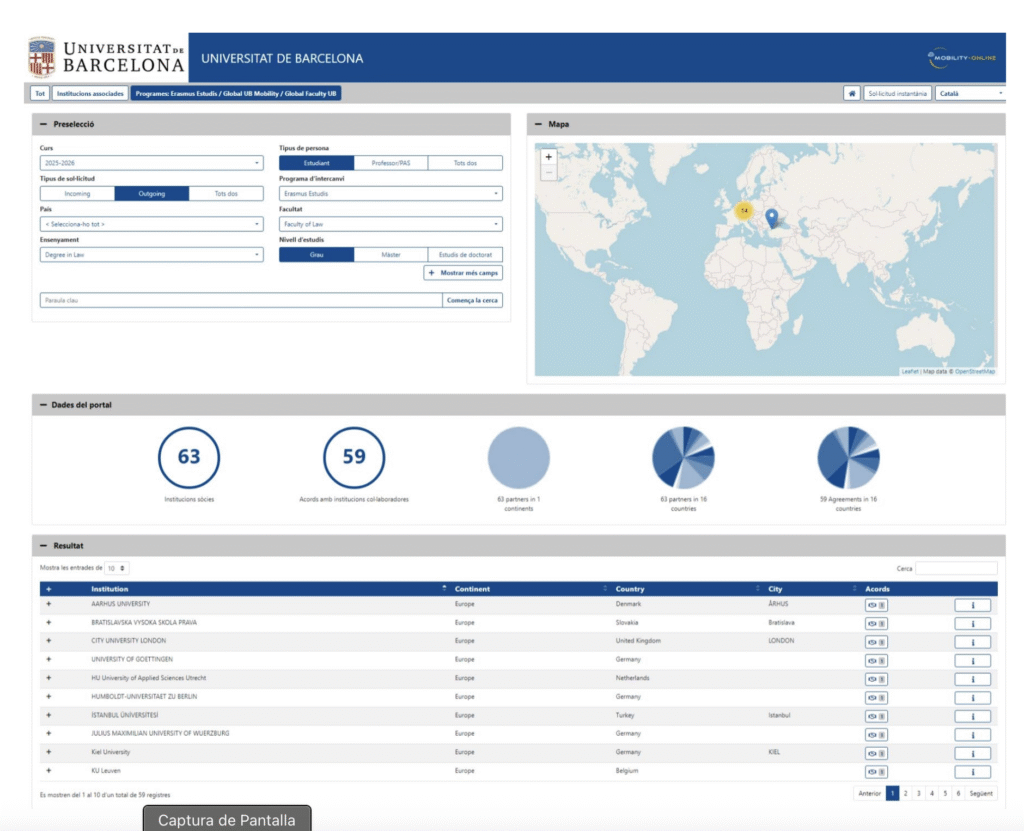This screenshot has height=831, width=1024.
Task: Open the Facultat dropdown showing Faculty of Law
Action: (x=390, y=224)
